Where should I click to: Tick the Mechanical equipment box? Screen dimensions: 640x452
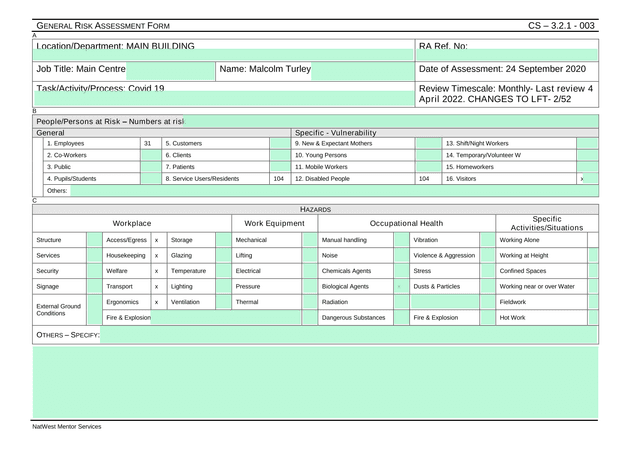(310, 240)
